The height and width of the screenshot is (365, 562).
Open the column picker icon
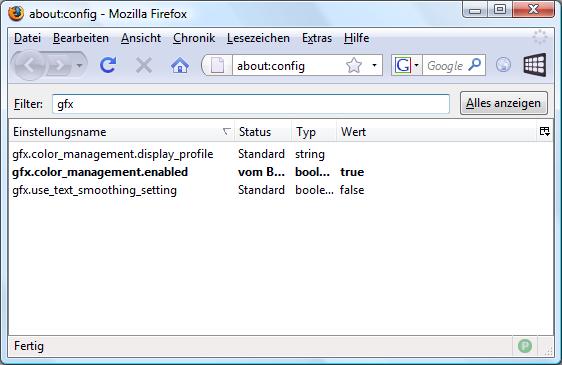click(545, 132)
